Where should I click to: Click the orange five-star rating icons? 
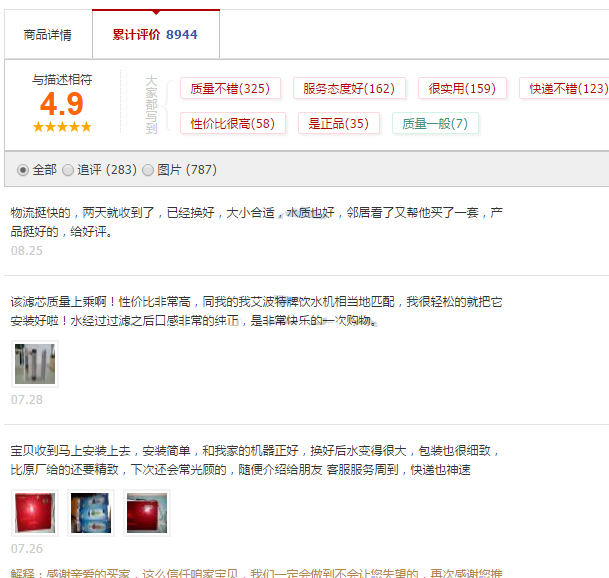tap(62, 127)
